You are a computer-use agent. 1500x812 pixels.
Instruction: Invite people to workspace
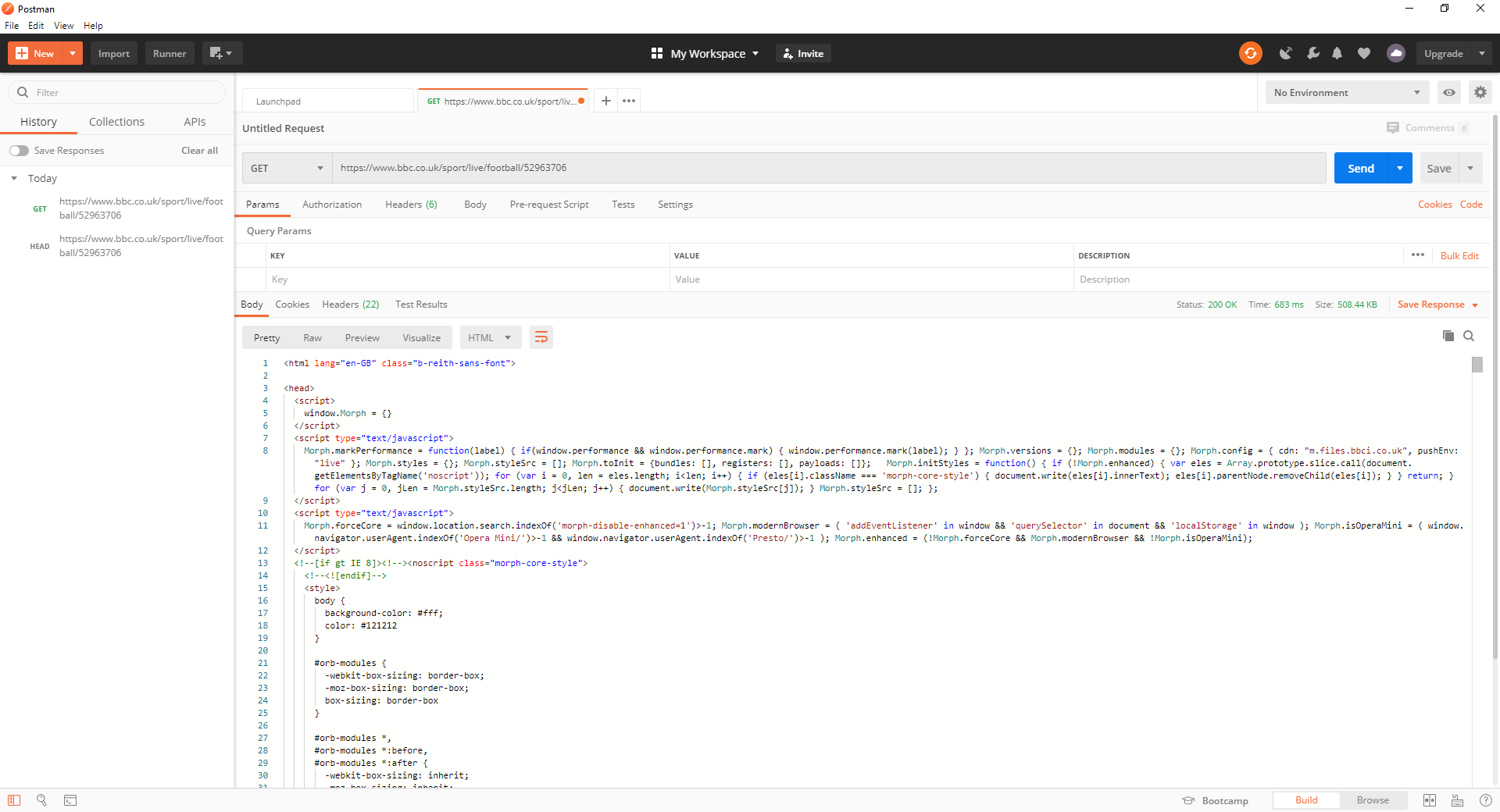[803, 53]
